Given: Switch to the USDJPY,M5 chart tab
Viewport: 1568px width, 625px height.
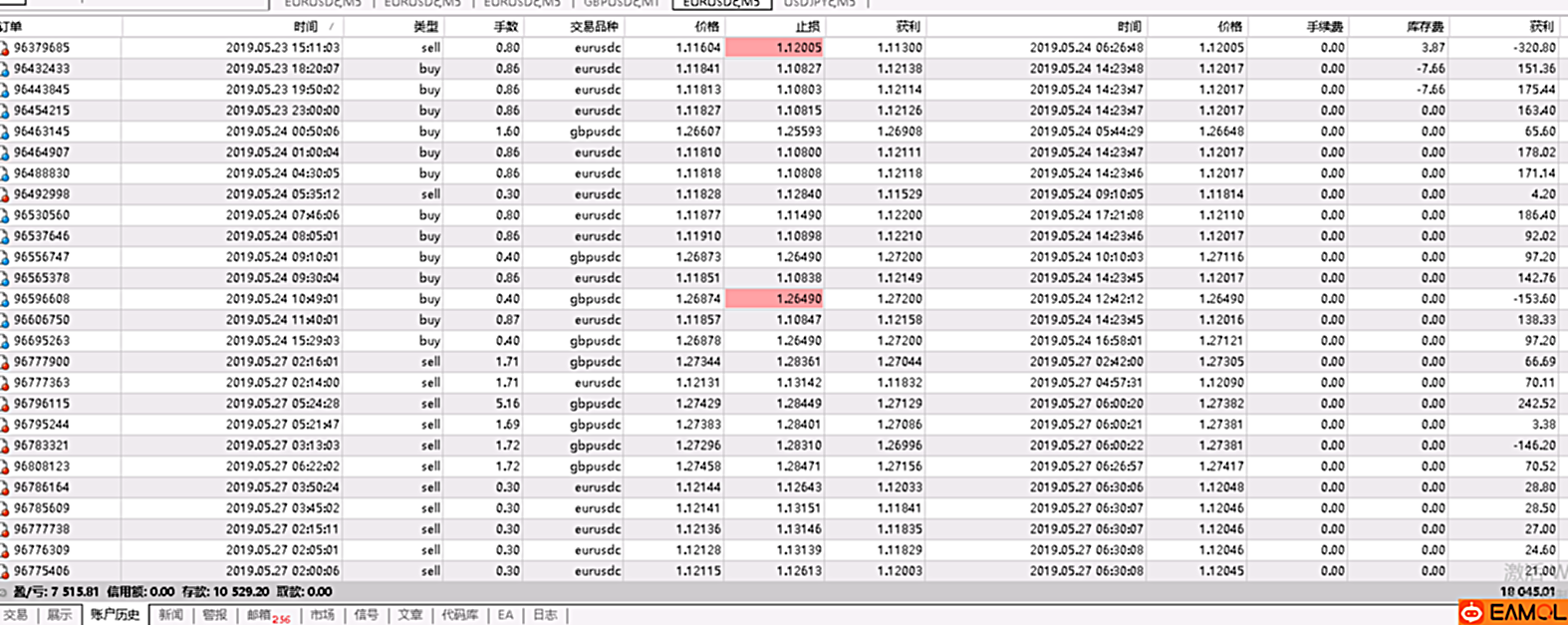Looking at the screenshot, I should click(x=819, y=3).
